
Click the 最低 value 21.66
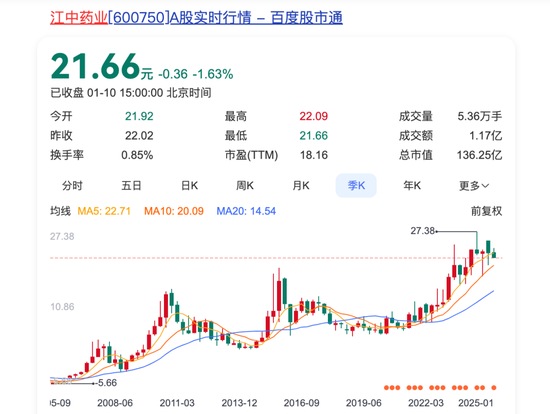314,135
